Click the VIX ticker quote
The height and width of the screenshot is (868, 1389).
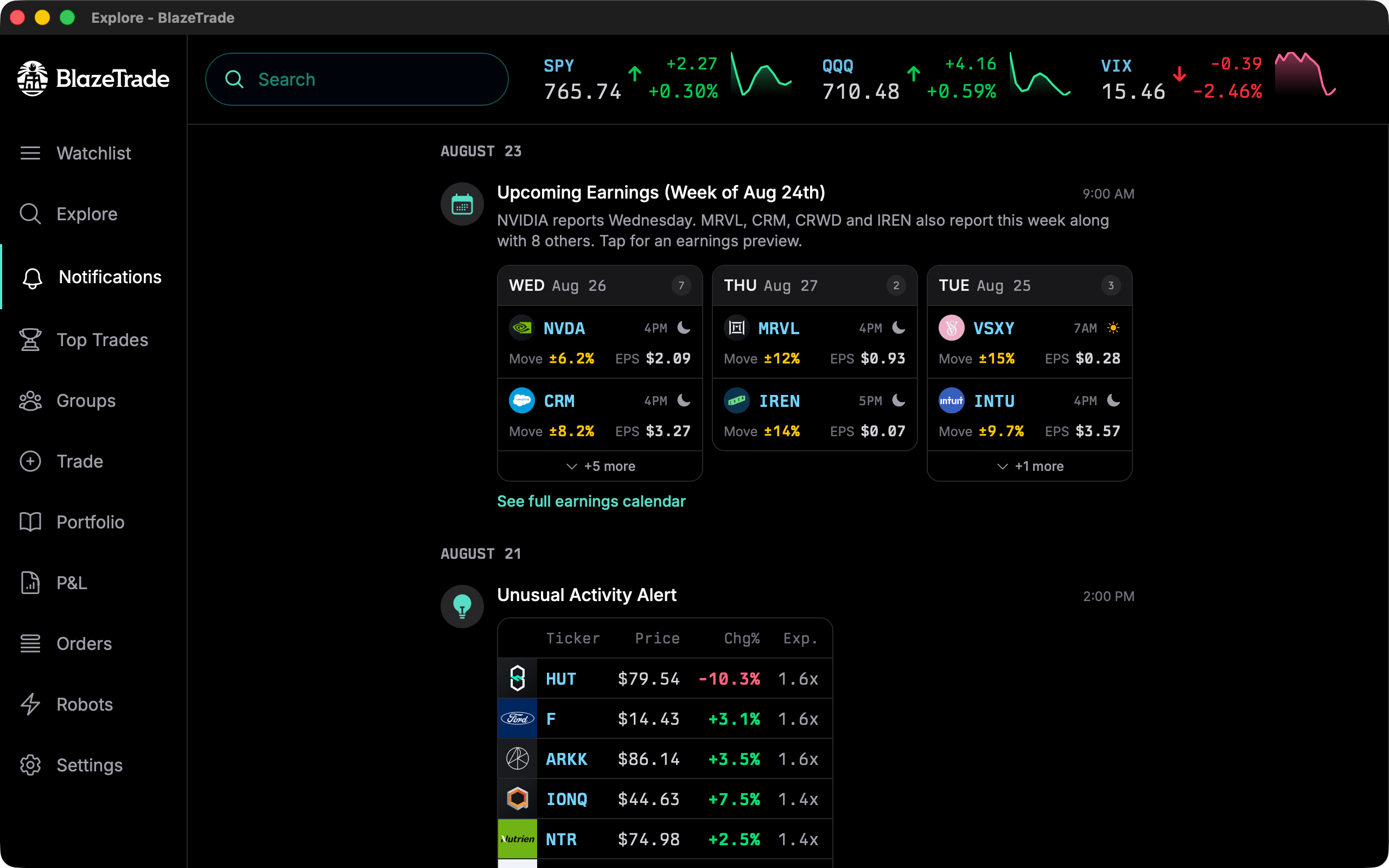tap(1181, 79)
